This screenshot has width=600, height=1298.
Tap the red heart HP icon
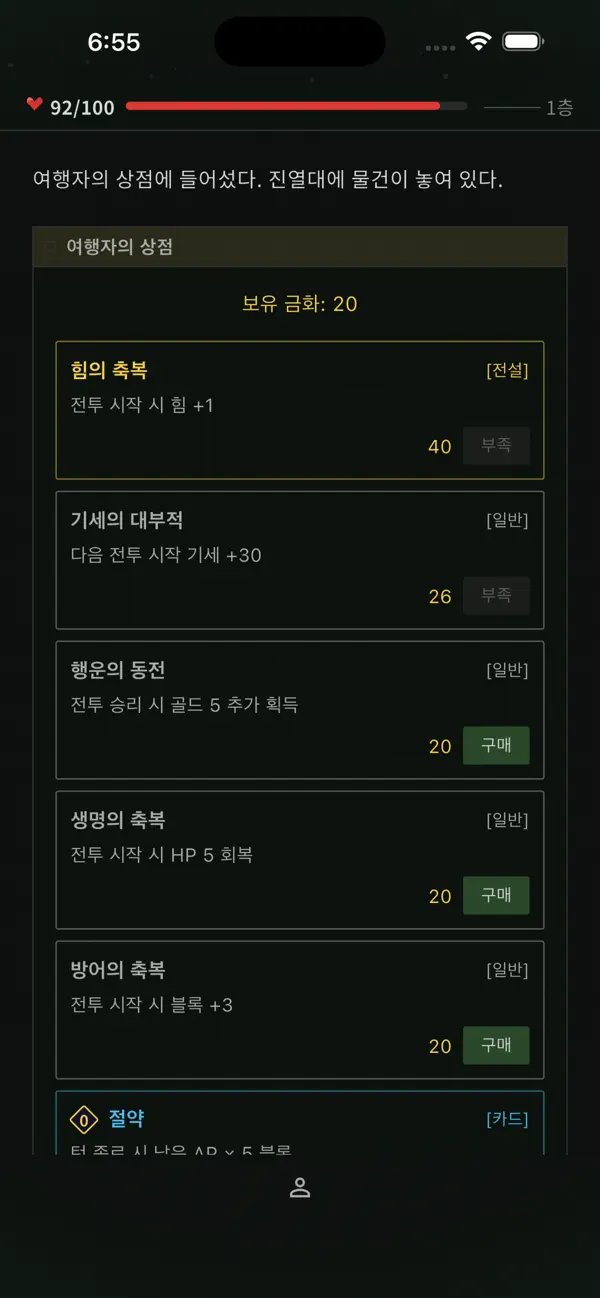35,104
